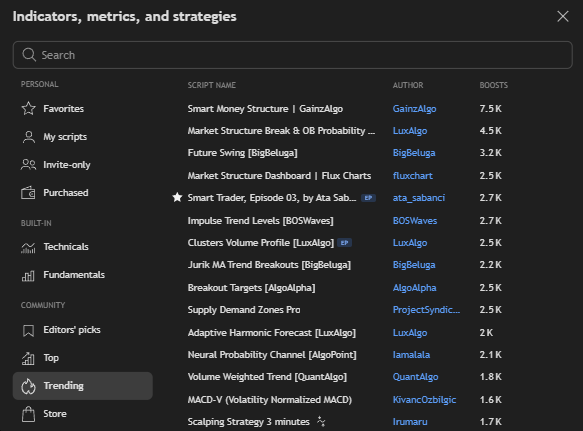Viewport: 583px width, 431px height.
Task: Focus the Search input field
Action: coord(293,55)
